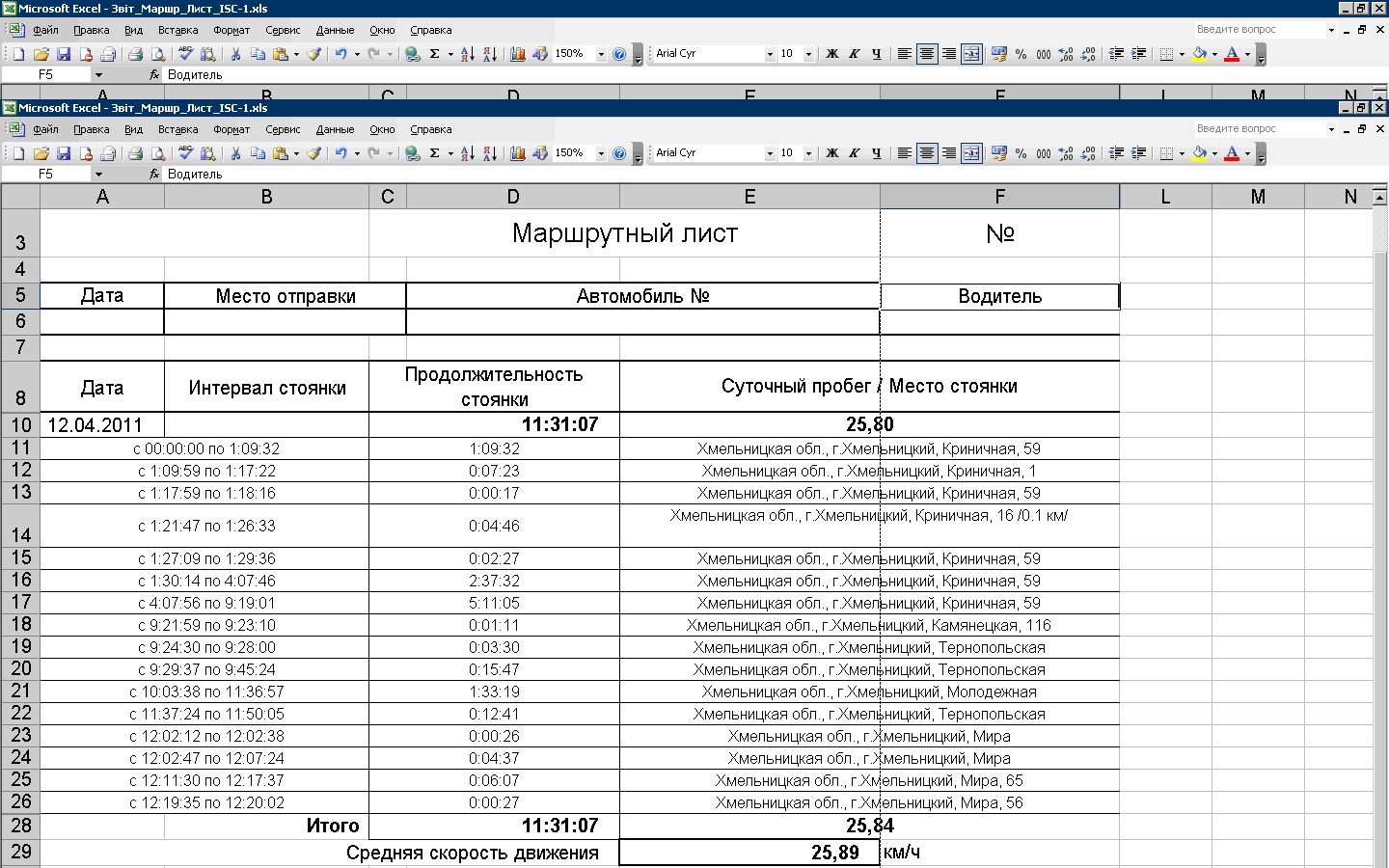Select column F header in front window
This screenshot has height=868, width=1389.
click(x=999, y=197)
